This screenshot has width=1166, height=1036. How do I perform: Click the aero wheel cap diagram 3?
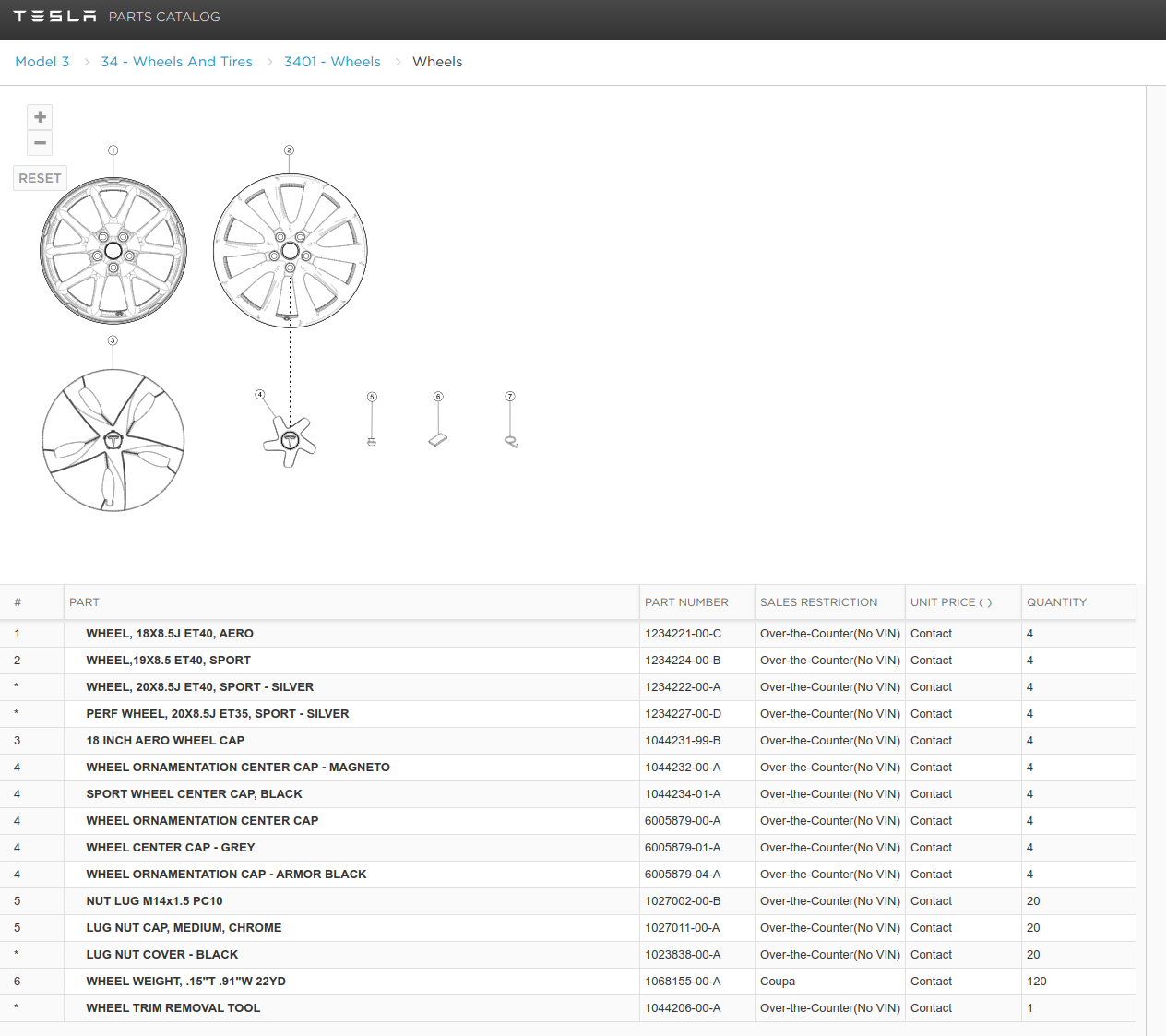pos(113,440)
